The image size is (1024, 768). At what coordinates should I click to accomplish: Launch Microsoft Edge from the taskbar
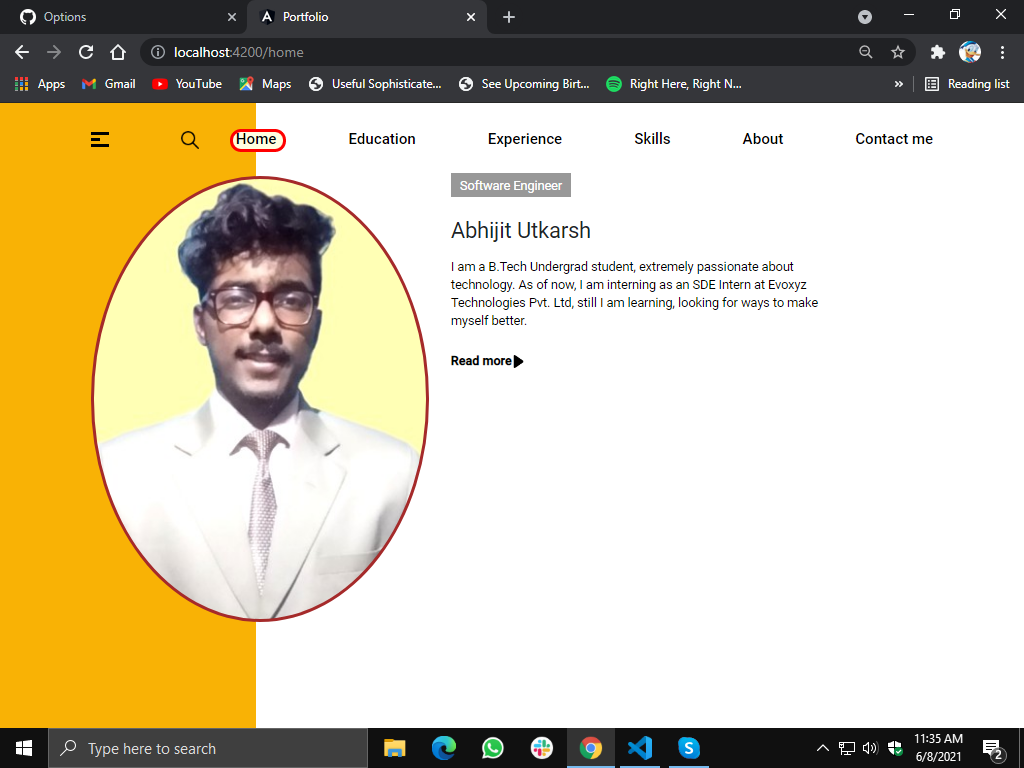tap(443, 748)
